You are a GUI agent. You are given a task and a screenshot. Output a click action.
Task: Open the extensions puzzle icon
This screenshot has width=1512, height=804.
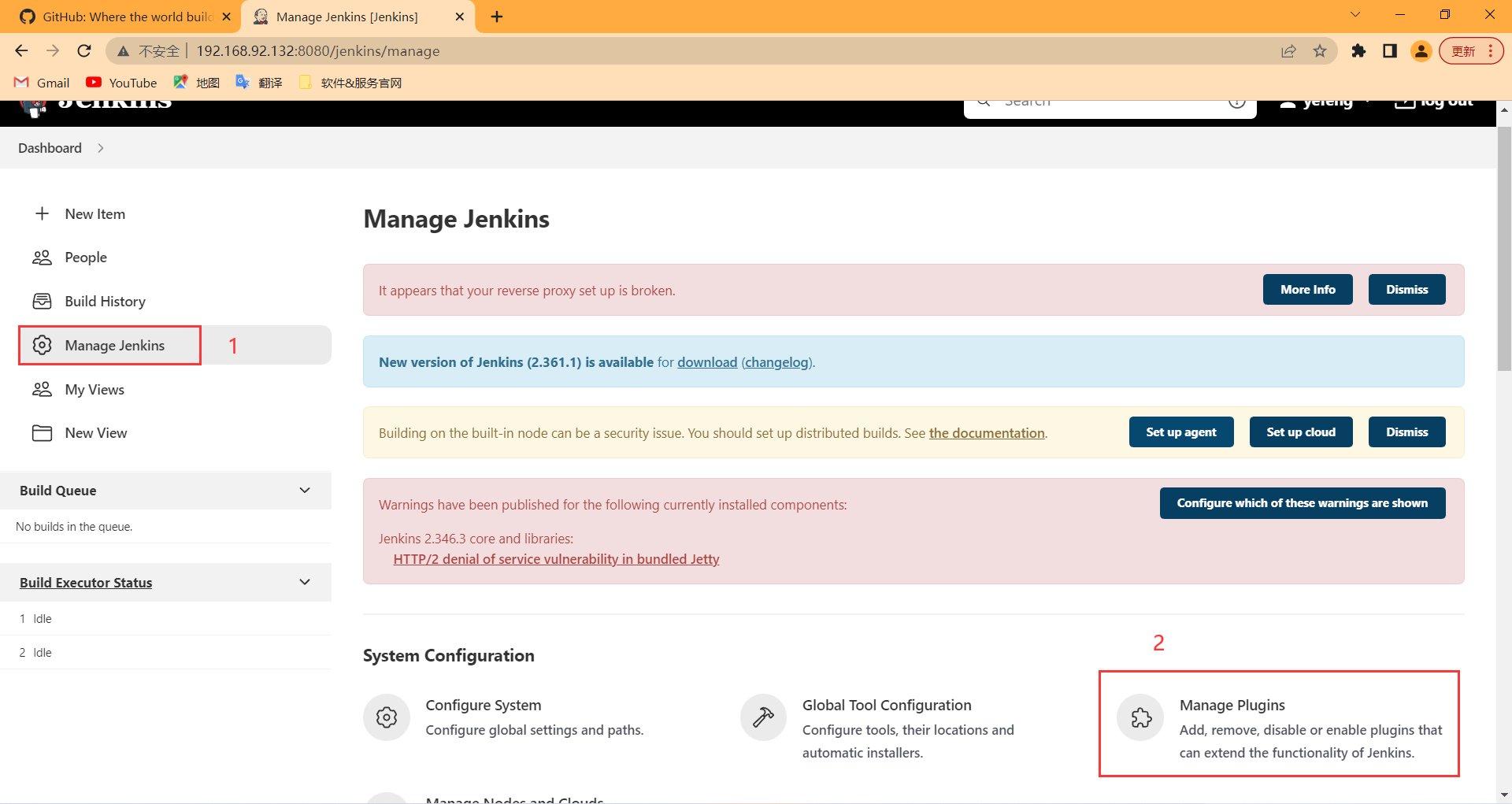click(x=1358, y=51)
